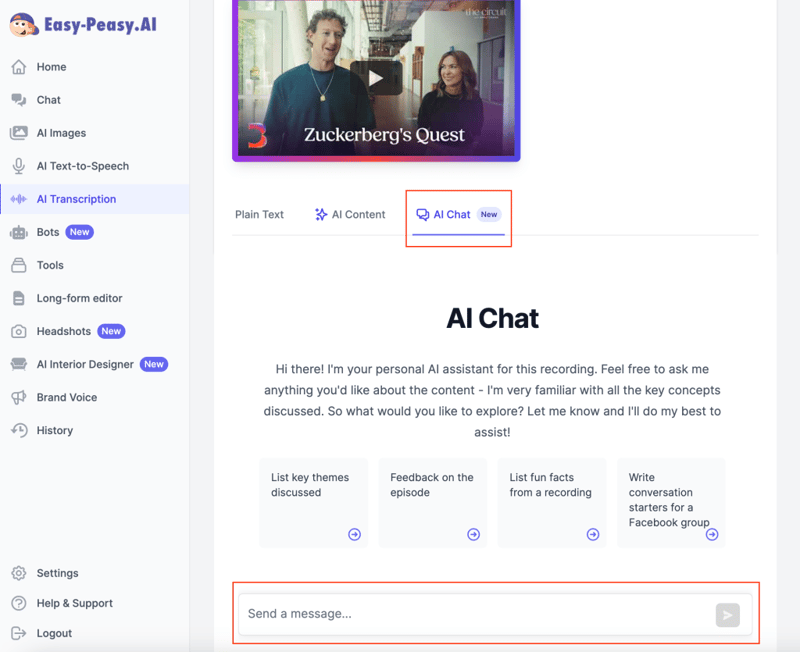Image resolution: width=800 pixels, height=652 pixels.
Task: Click the Home icon in the sidebar
Action: 18,67
